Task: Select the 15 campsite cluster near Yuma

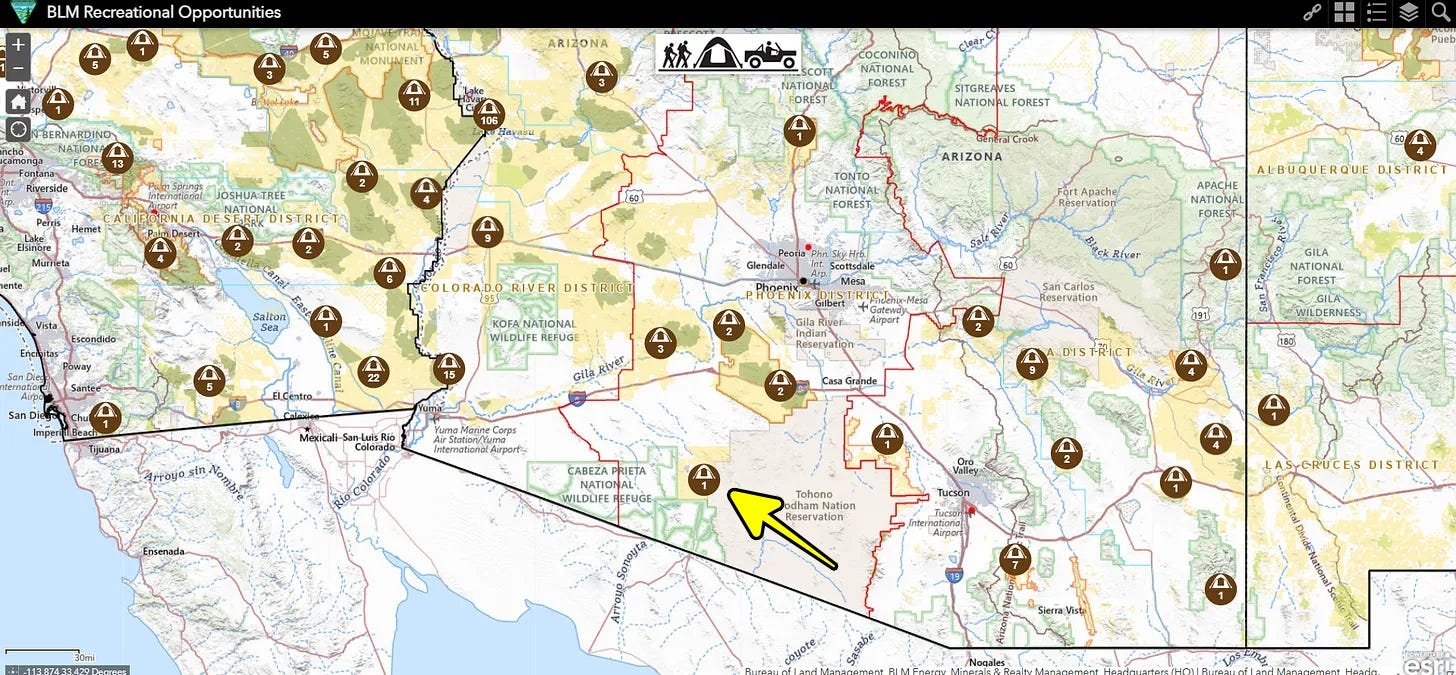Action: [449, 369]
